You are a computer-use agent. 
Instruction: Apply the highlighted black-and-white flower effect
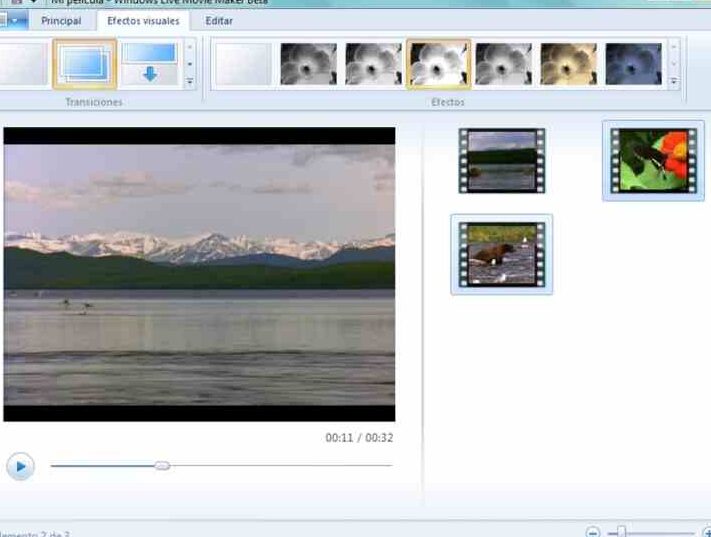[x=438, y=64]
